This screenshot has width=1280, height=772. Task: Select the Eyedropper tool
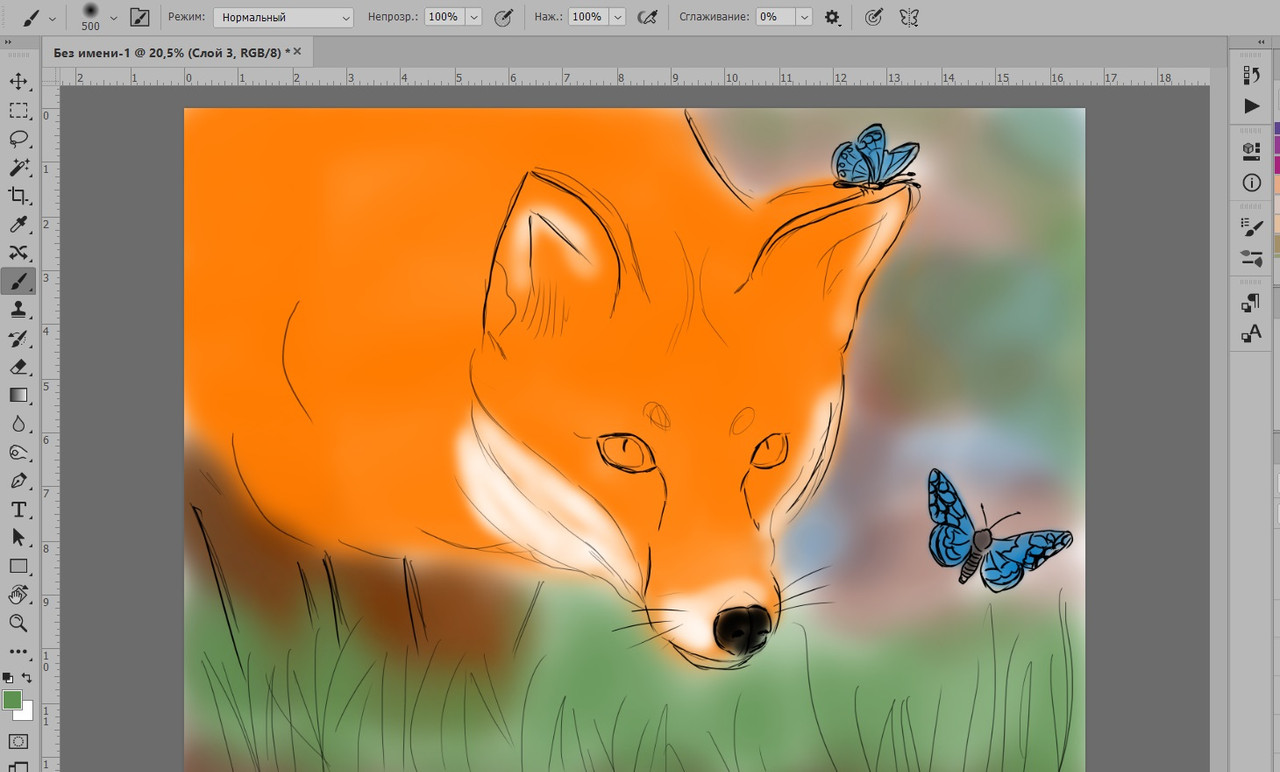18,225
